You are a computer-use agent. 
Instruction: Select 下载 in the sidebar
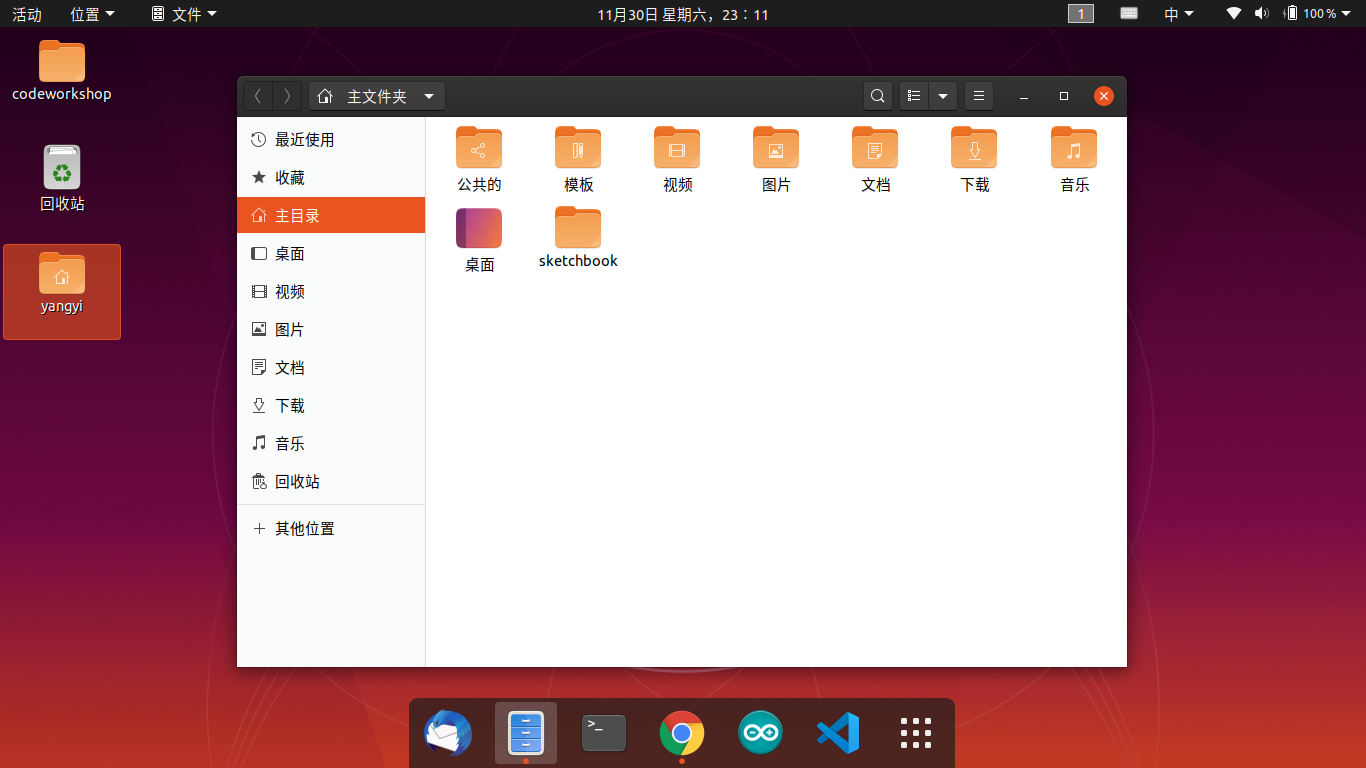coord(331,406)
